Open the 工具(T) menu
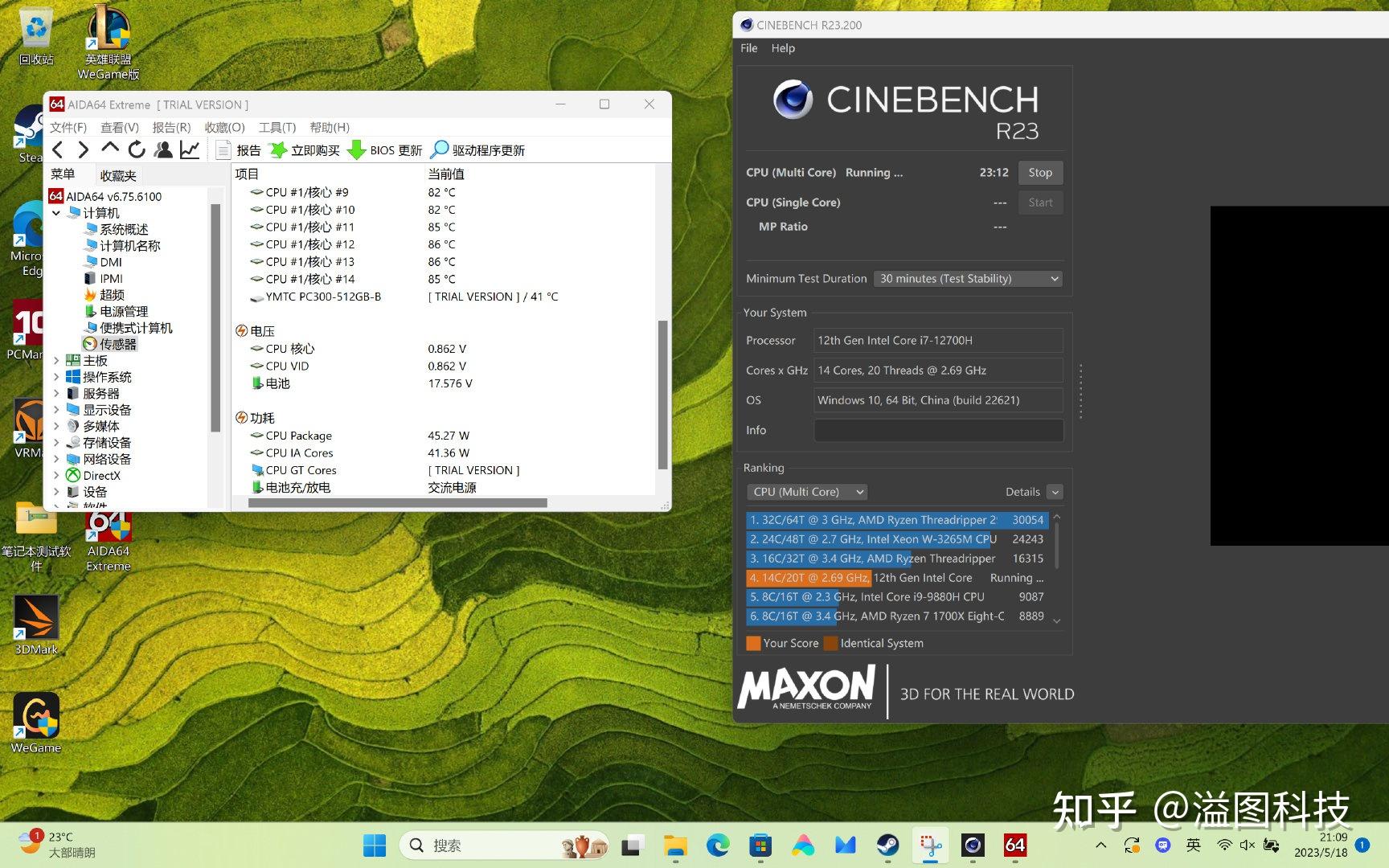Image resolution: width=1389 pixels, height=868 pixels. [x=277, y=127]
